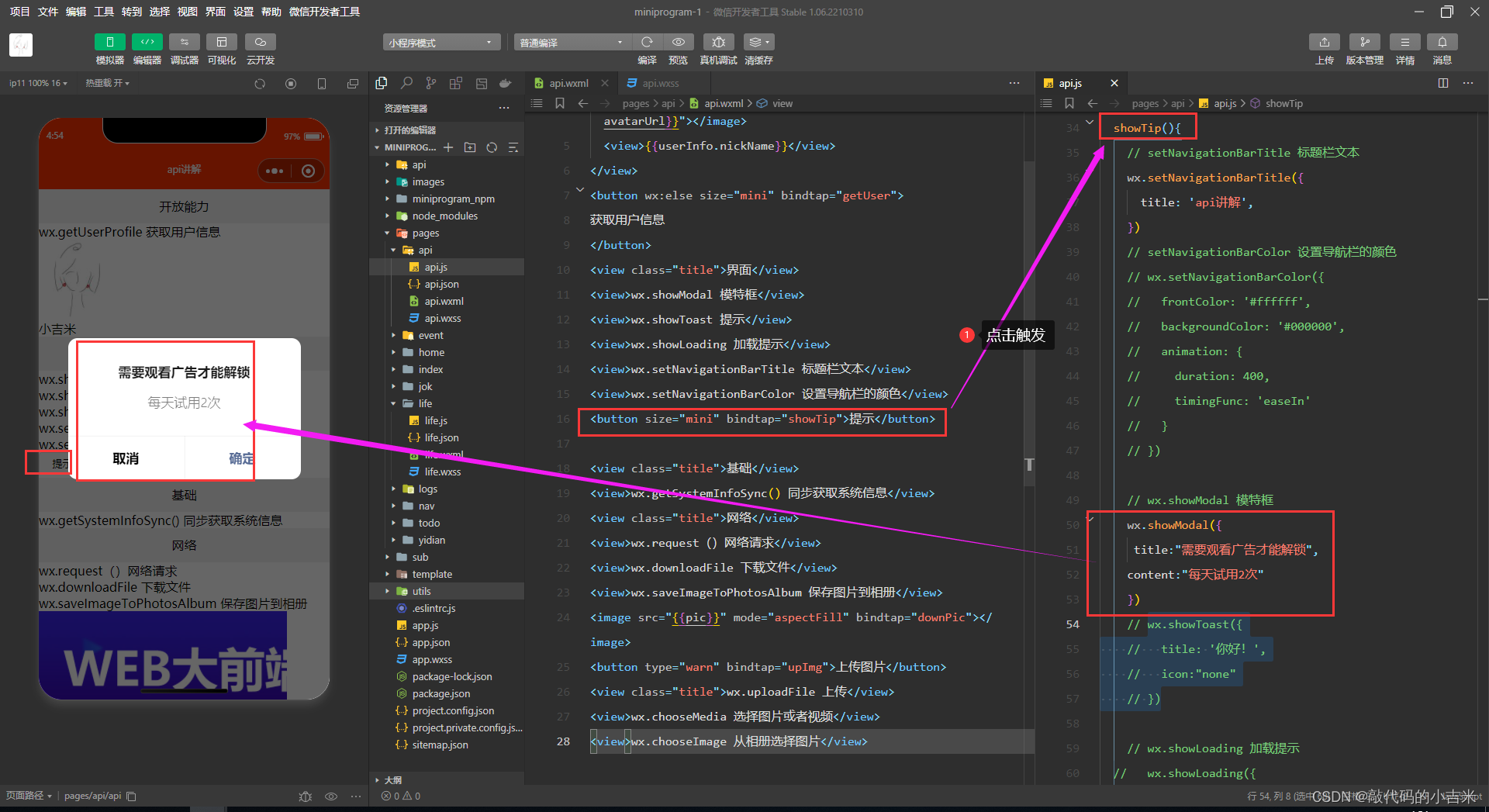Screen dimensions: 1489x812
Task: Click the simulator detach window icon
Action: pyautogui.click(x=353, y=84)
